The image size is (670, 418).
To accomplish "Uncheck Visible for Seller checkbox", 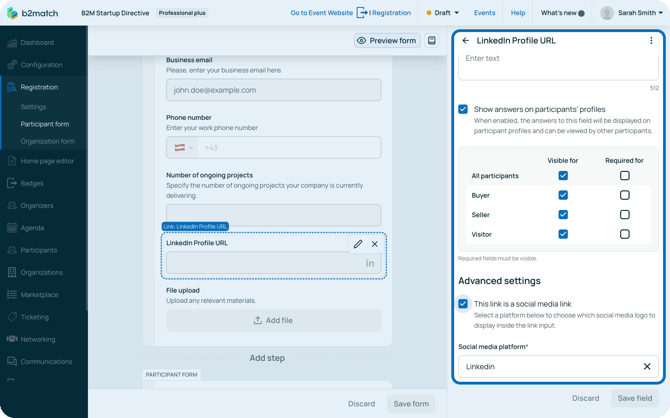I will 563,214.
